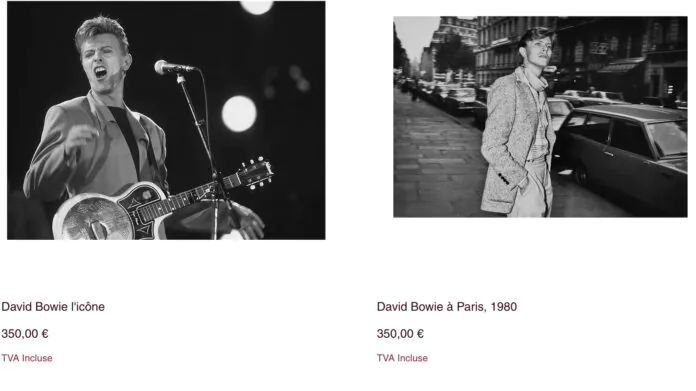This screenshot has width=696, height=391.
Task: Click the microphone in the concert photo
Action: [x=173, y=67]
